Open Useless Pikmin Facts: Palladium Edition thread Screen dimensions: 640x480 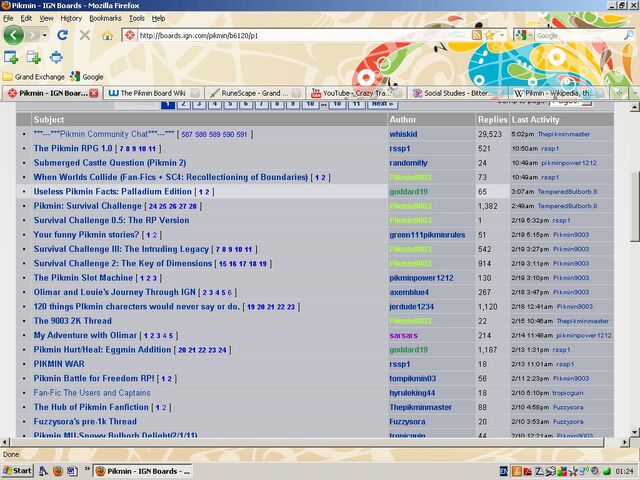pyautogui.click(x=113, y=191)
